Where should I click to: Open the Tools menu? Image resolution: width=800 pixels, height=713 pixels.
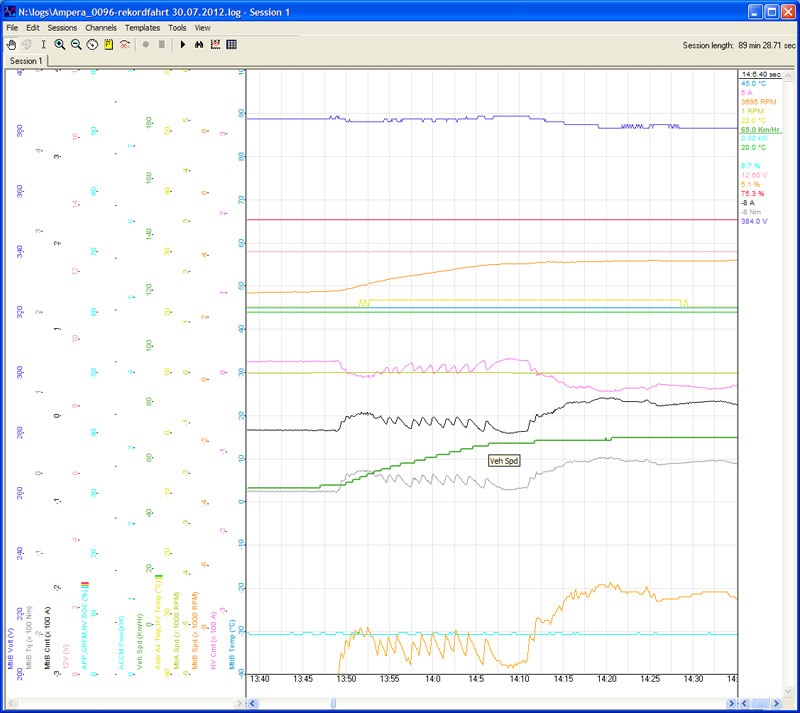tap(177, 28)
